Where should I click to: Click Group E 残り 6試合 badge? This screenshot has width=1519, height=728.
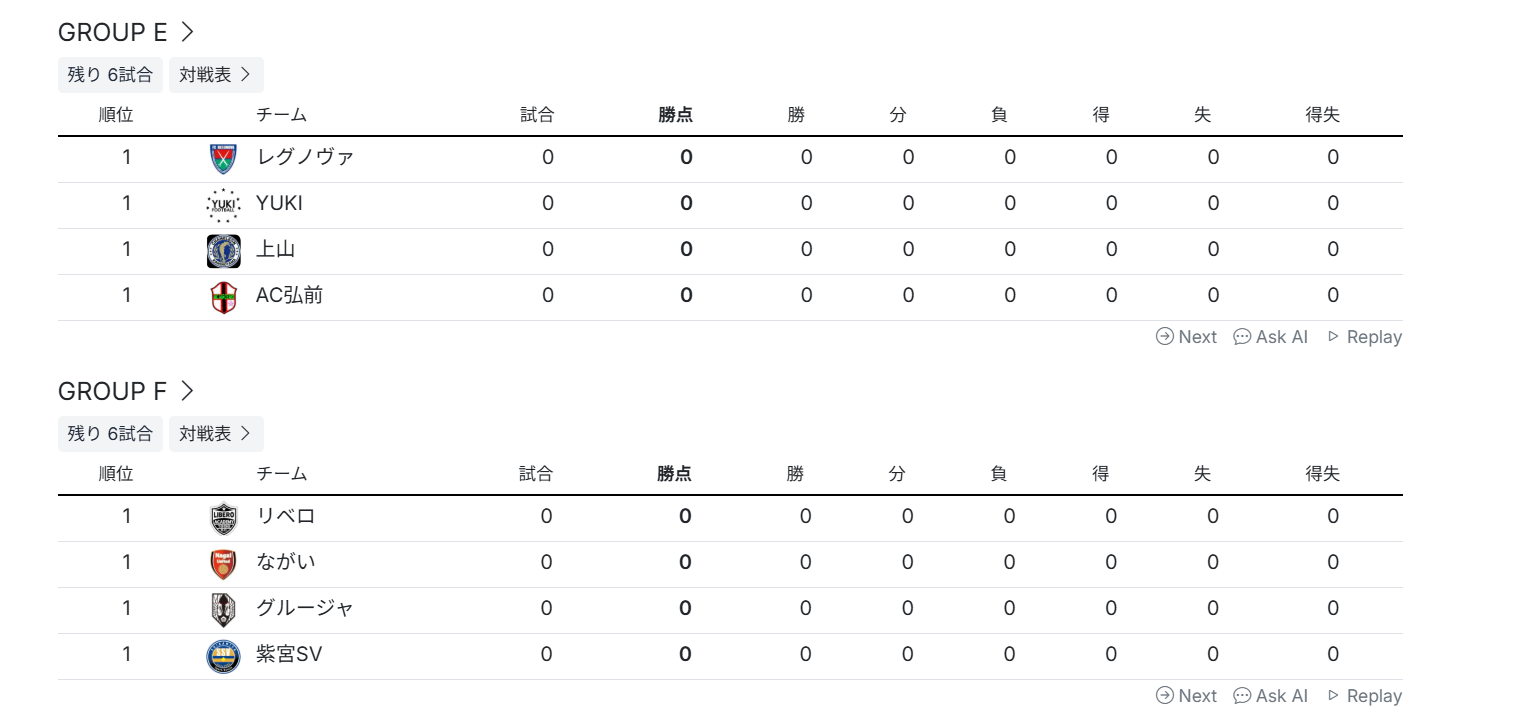[x=110, y=75]
